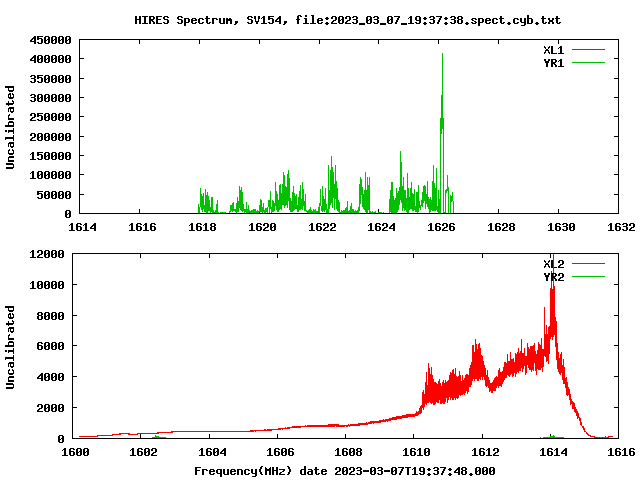Click the bottom plot's Uncalibrated axis title

tap(10, 347)
